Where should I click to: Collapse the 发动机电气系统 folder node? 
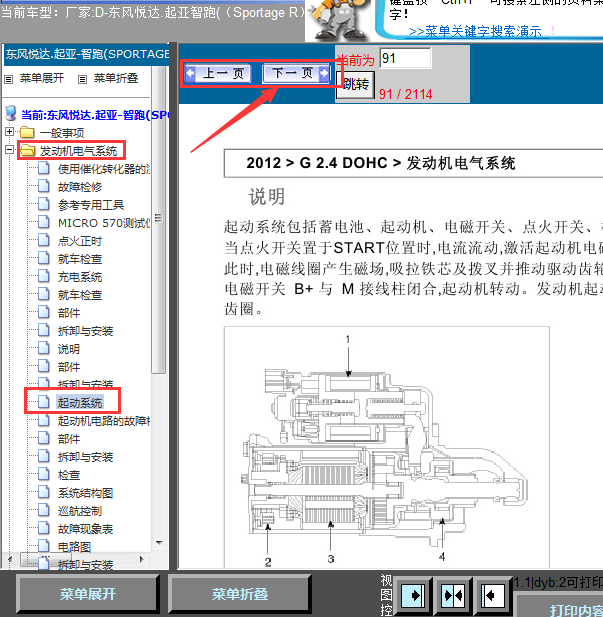click(x=9, y=150)
